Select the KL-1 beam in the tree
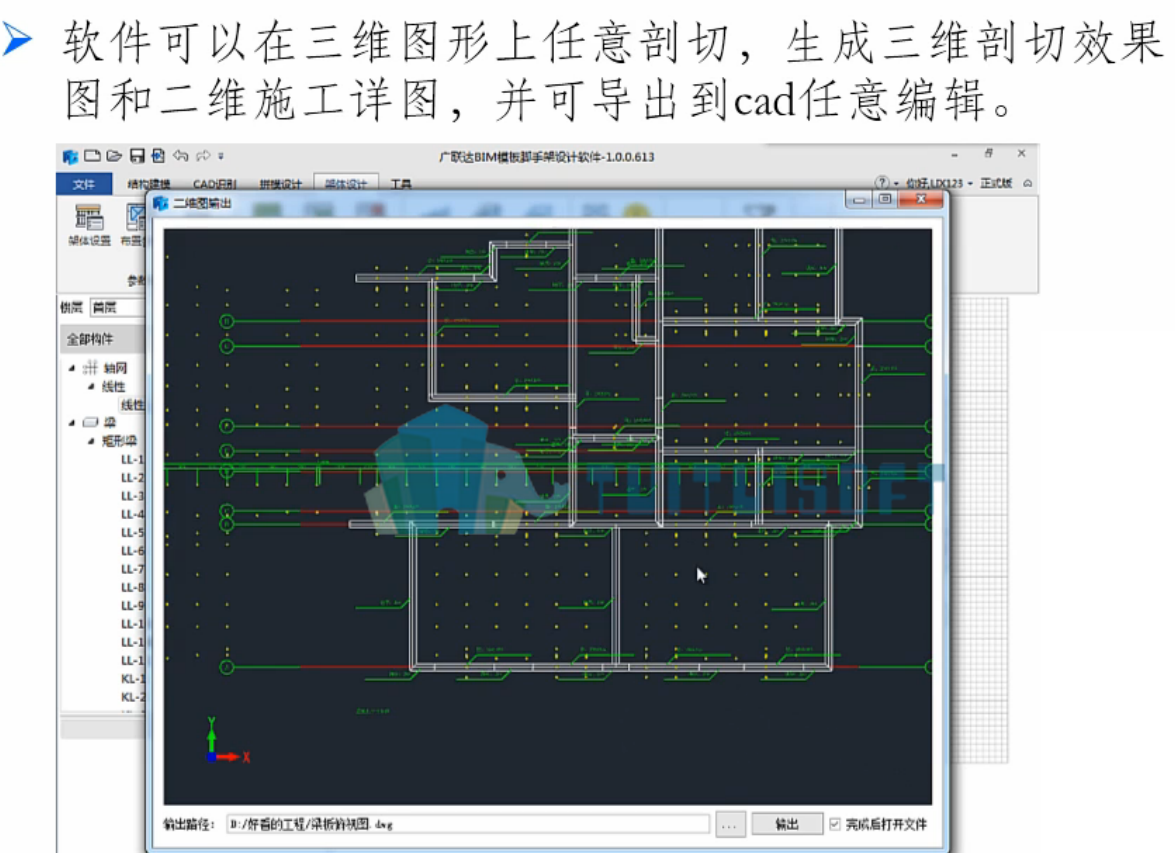Viewport: 1175px width, 853px height. coord(132,678)
